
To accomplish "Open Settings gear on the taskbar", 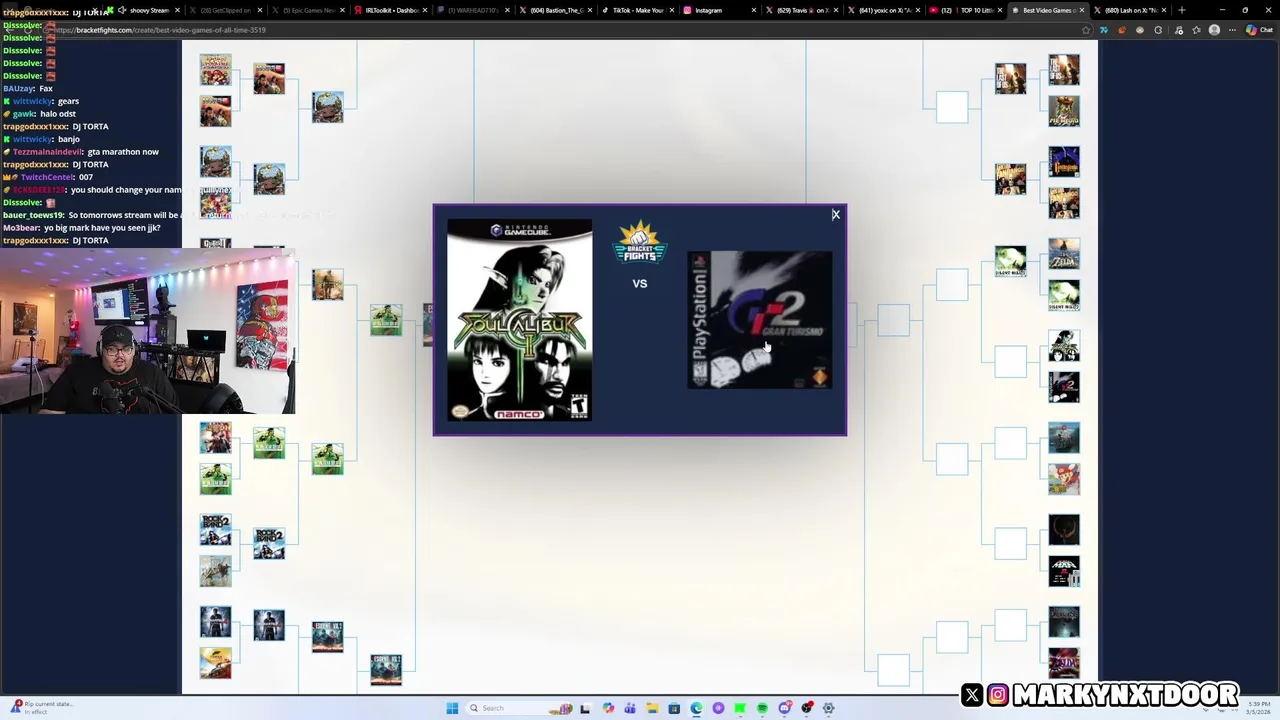I will 829,708.
